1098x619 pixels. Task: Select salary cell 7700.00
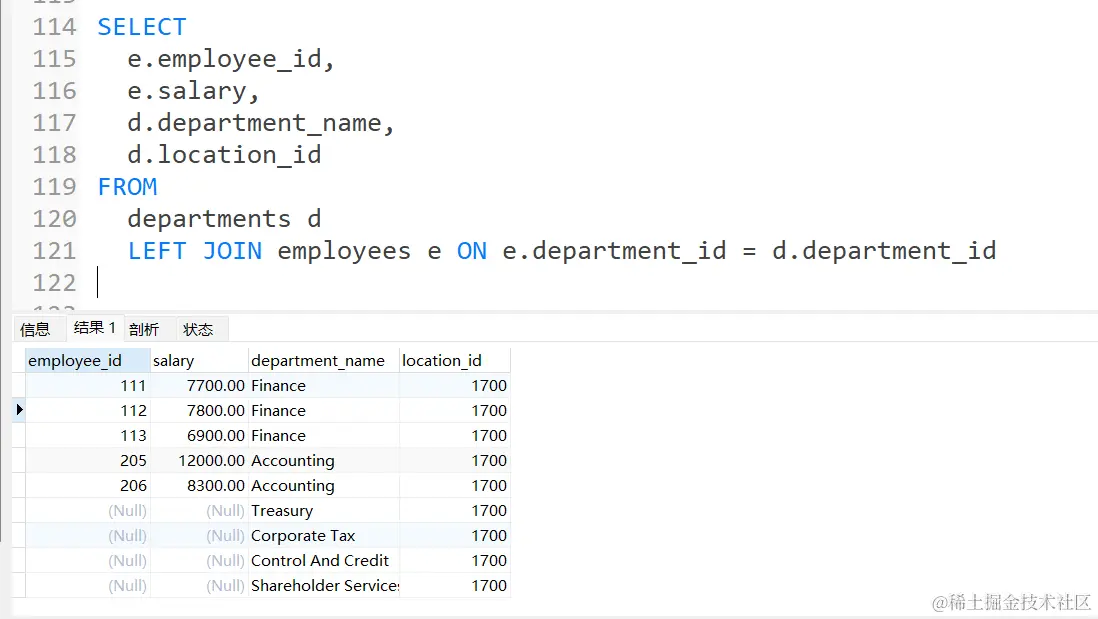coord(200,386)
